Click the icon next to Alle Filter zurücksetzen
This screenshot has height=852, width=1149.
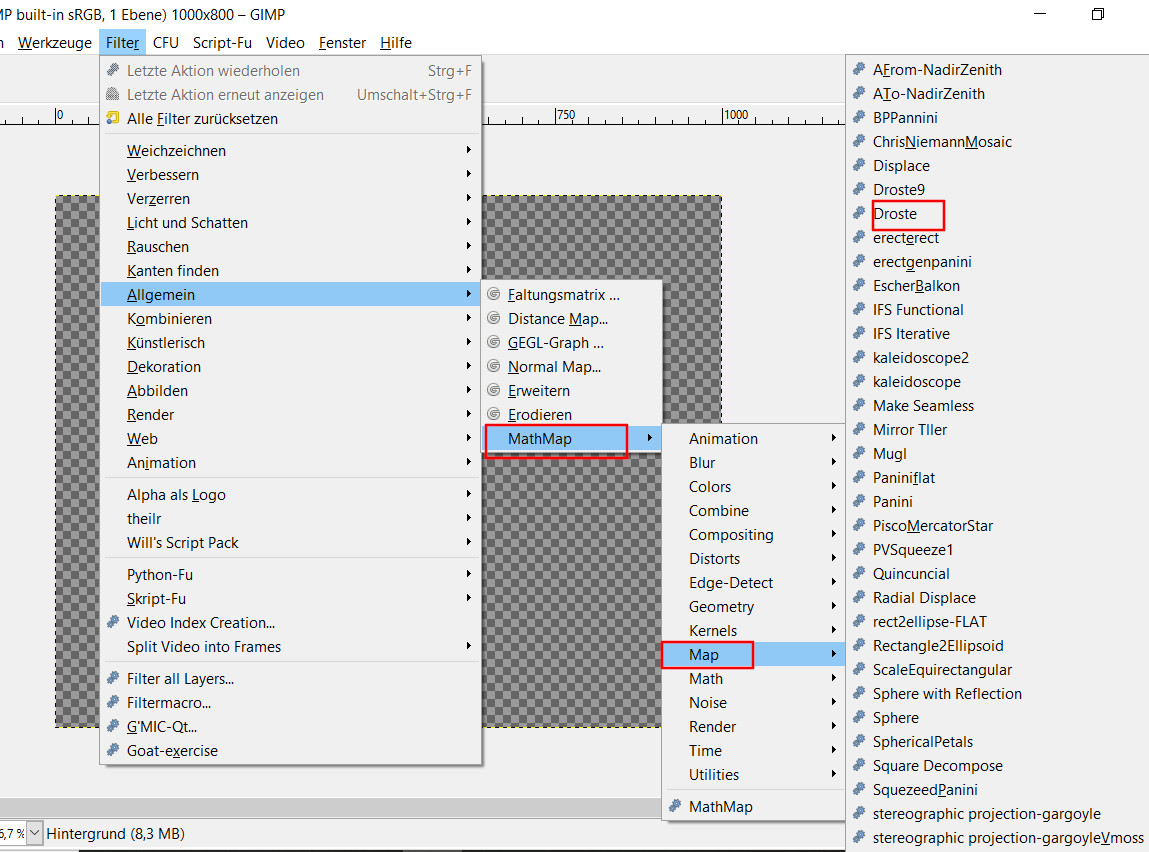click(113, 119)
